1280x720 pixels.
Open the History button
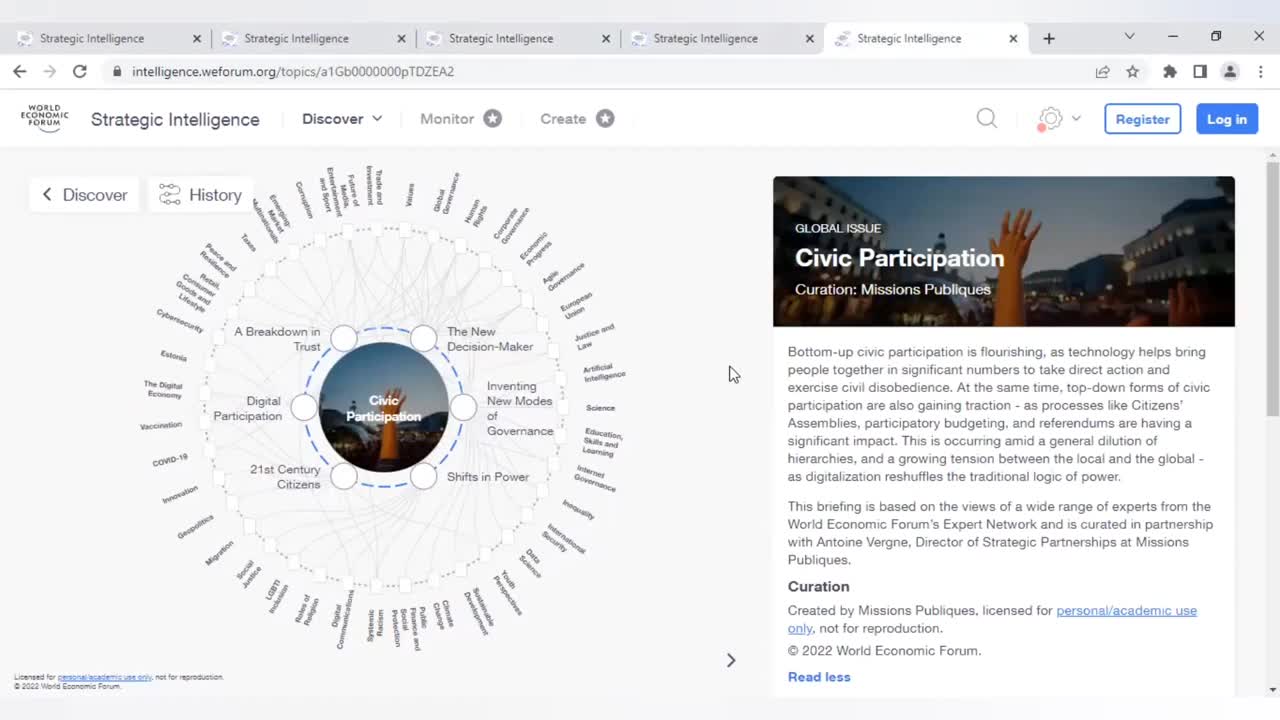pyautogui.click(x=200, y=194)
